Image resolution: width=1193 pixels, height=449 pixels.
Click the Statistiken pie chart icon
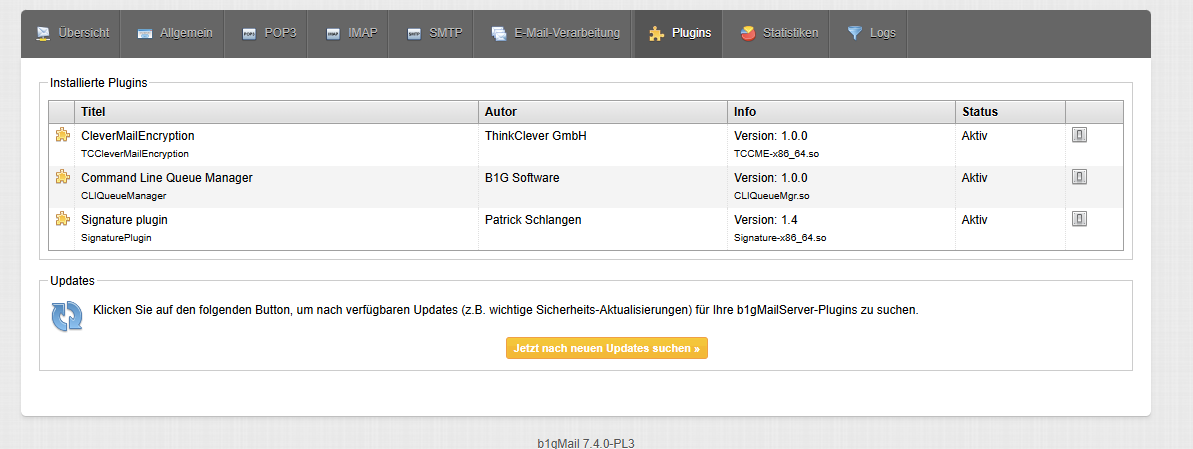coord(748,34)
